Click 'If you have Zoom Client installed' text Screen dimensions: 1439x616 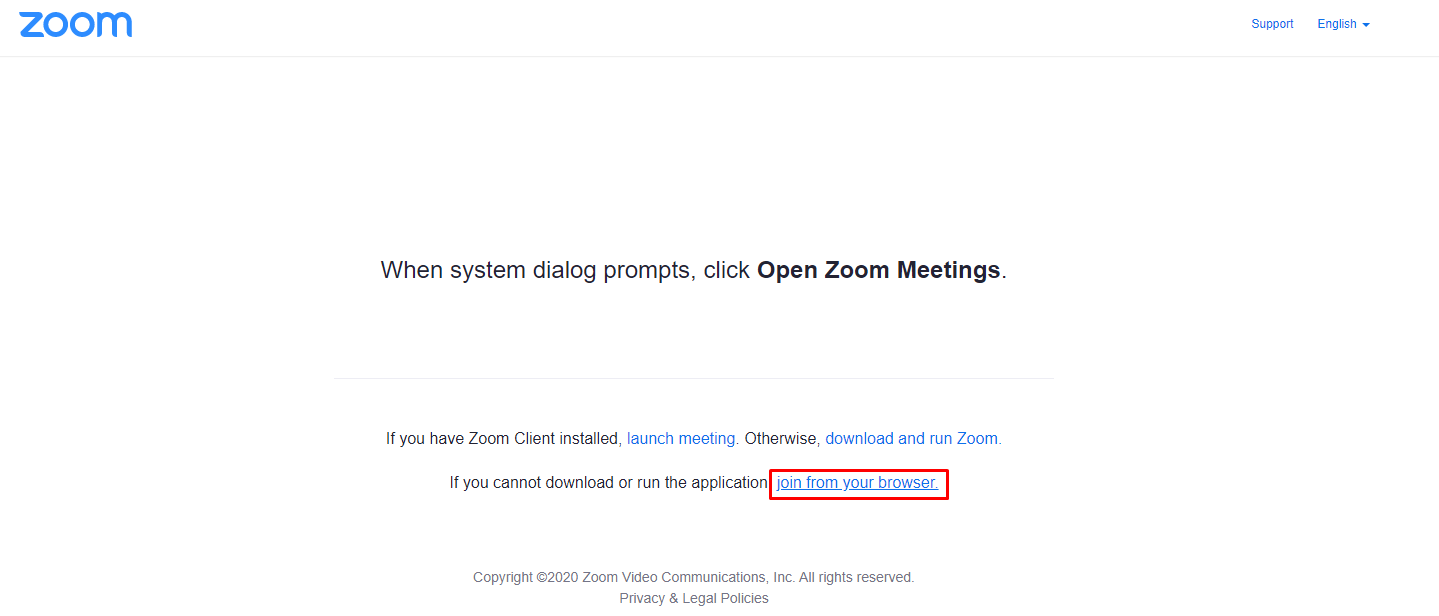505,438
